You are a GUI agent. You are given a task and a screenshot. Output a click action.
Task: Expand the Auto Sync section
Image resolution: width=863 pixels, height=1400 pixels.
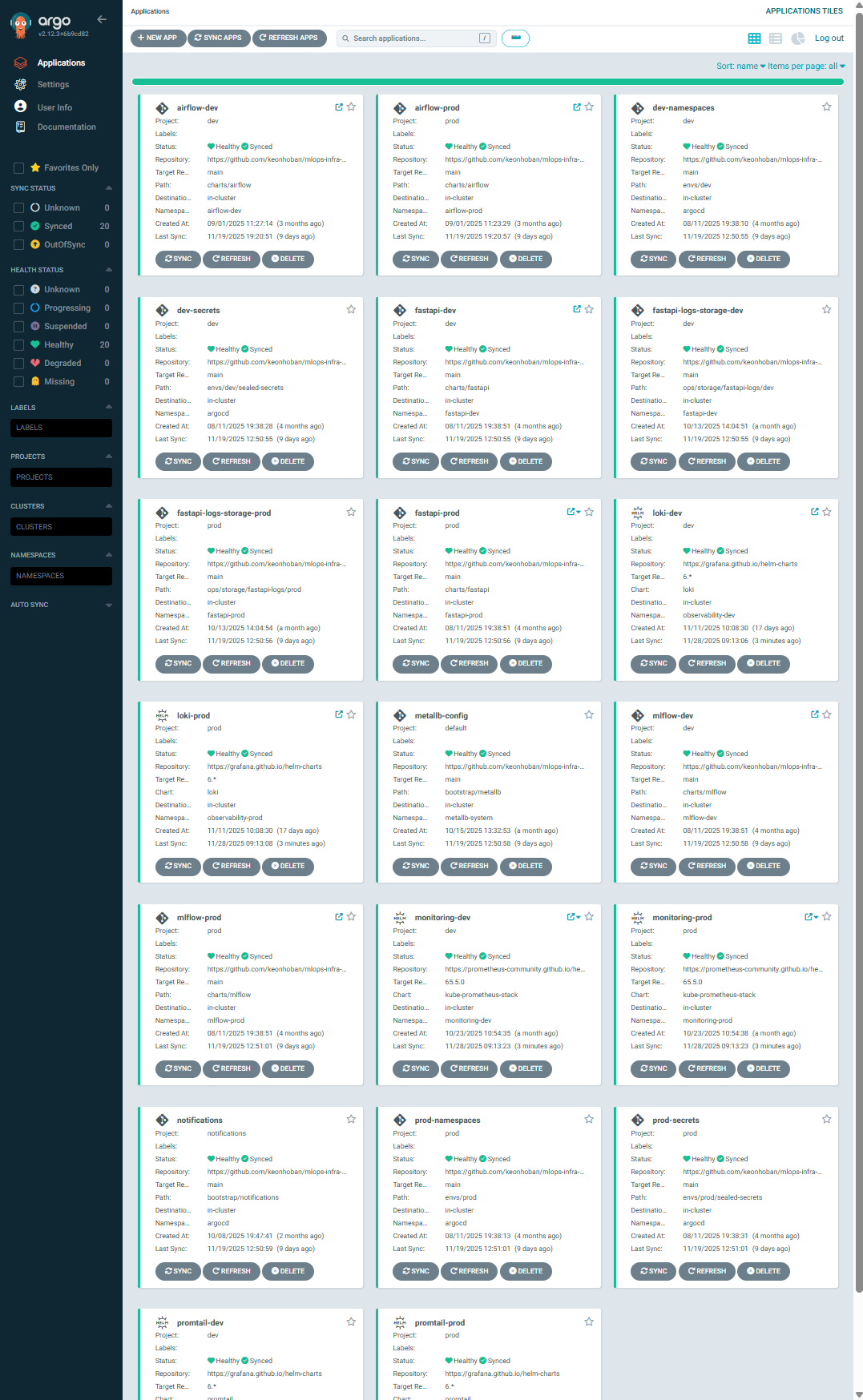(x=109, y=605)
